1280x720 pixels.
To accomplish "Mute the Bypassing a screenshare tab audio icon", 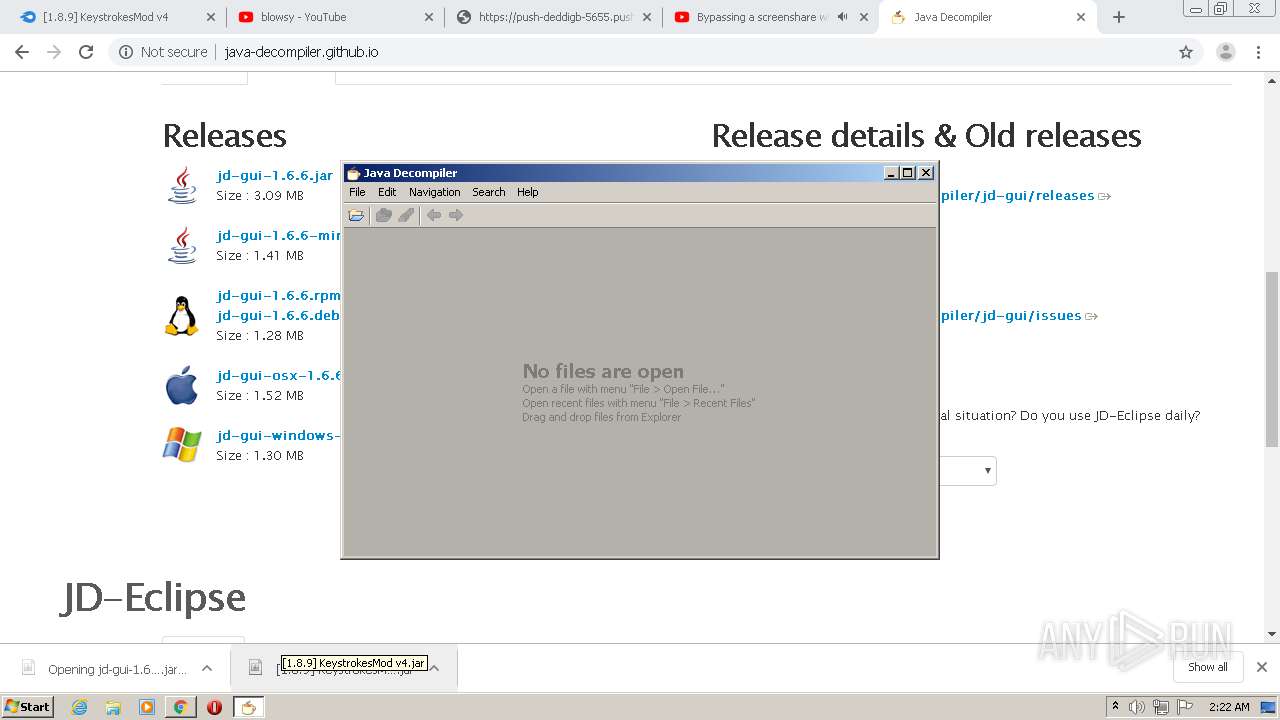I will (842, 17).
